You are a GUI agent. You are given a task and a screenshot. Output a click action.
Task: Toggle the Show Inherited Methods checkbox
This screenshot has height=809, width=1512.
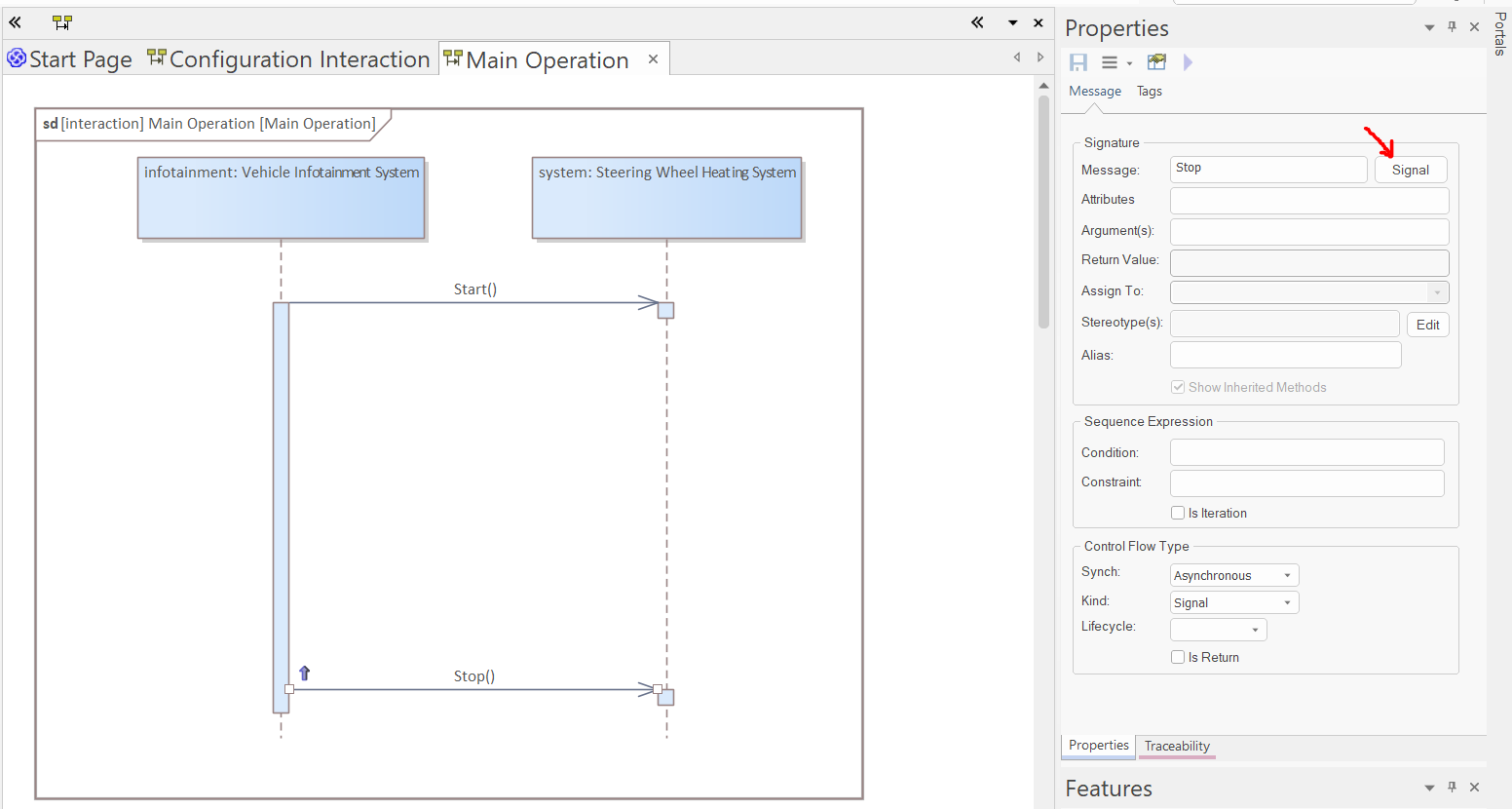(1178, 387)
